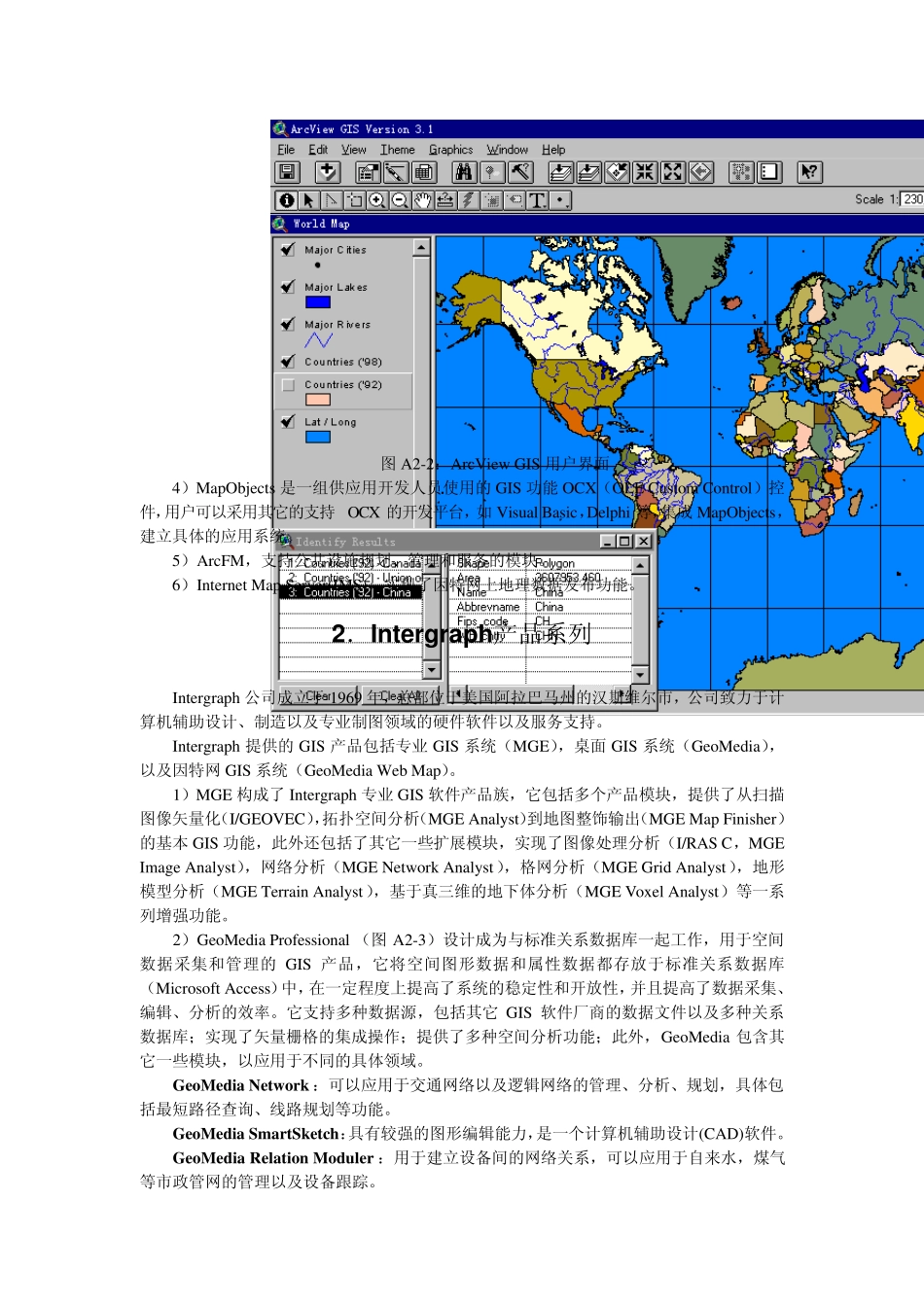Click the Major Rivers line symbol
The image size is (924, 1307).
point(318,339)
